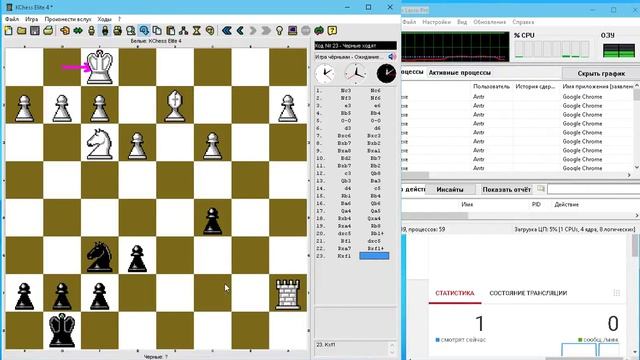Click the green double-arrow swap sides icon

click(x=78, y=31)
